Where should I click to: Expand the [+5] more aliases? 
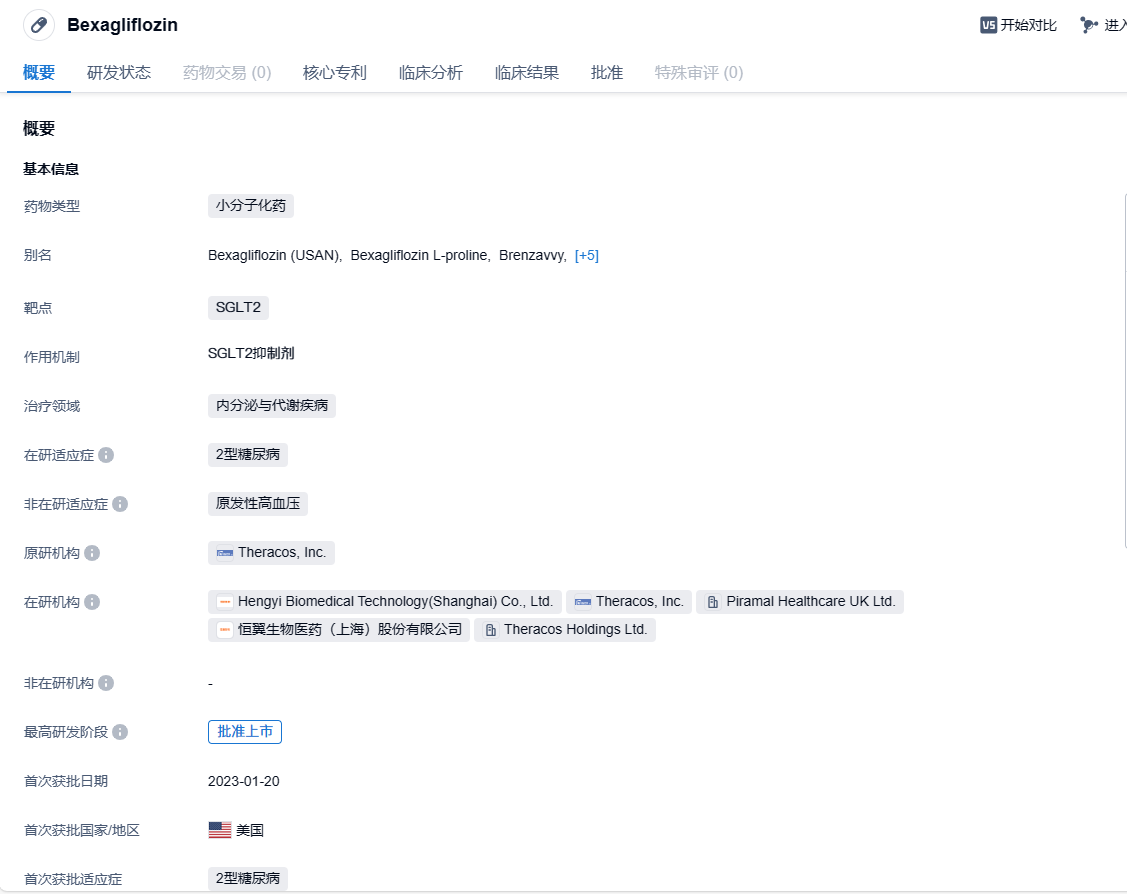click(587, 255)
